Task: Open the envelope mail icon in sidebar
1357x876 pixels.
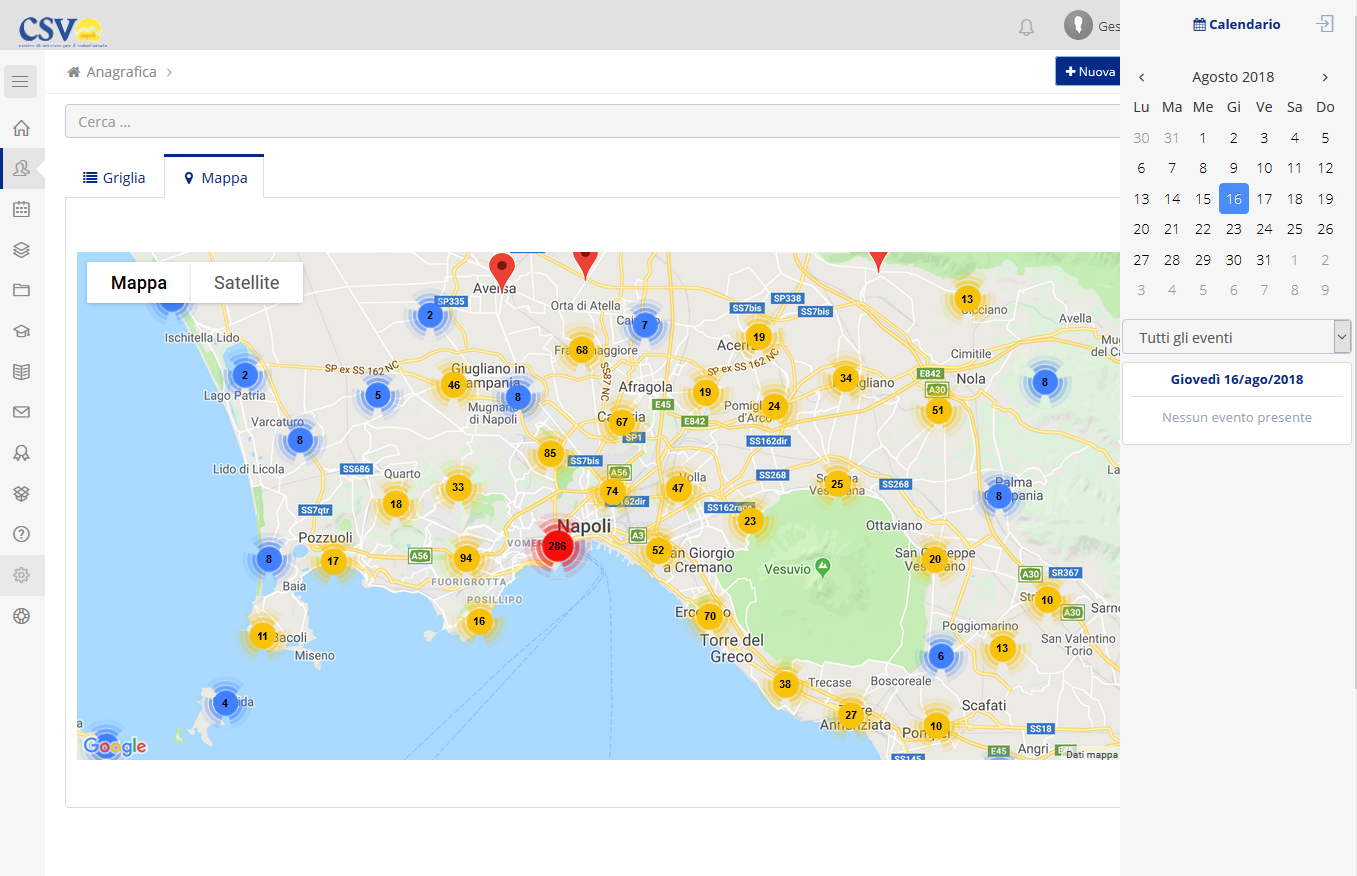Action: coord(21,412)
